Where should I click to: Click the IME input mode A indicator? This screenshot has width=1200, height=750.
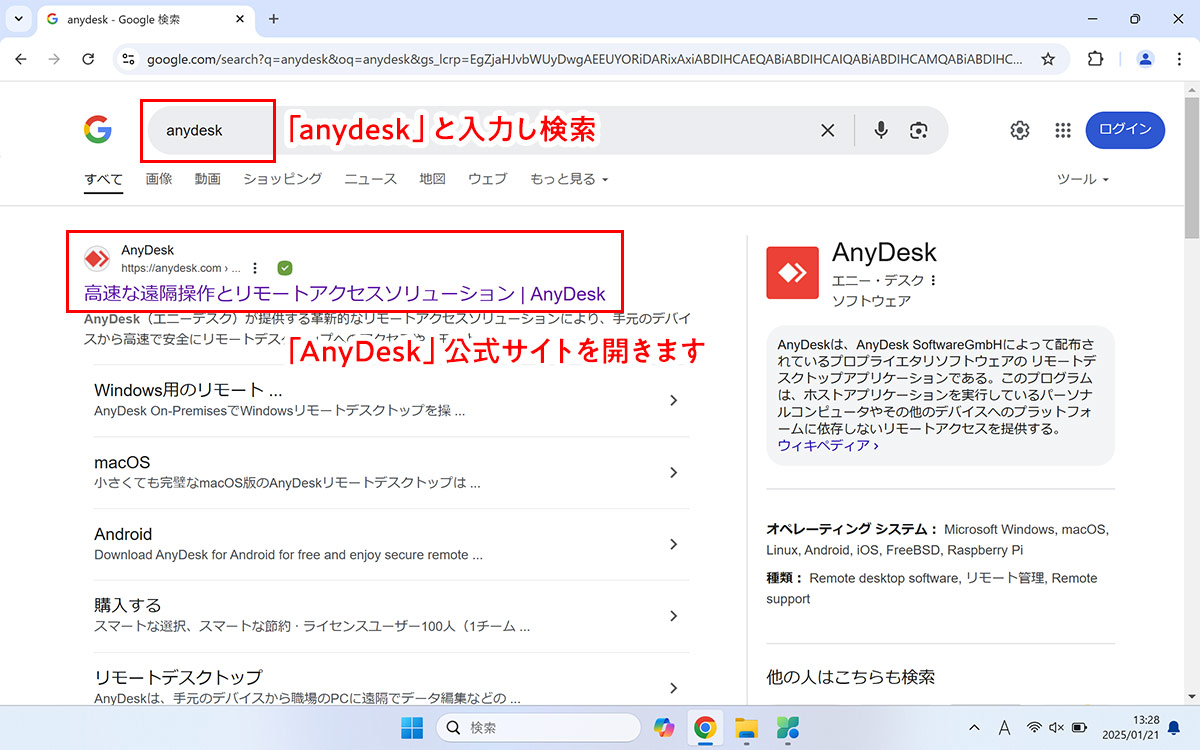pos(1004,727)
